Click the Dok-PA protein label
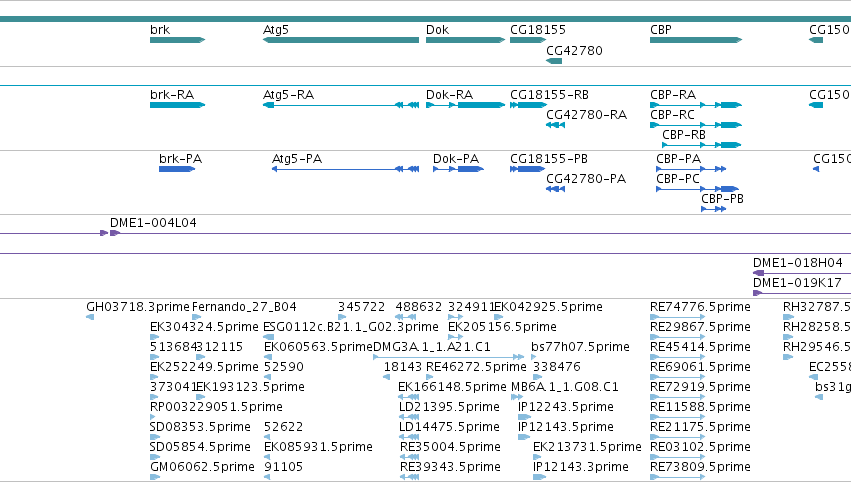This screenshot has height=482, width=851. [x=456, y=158]
